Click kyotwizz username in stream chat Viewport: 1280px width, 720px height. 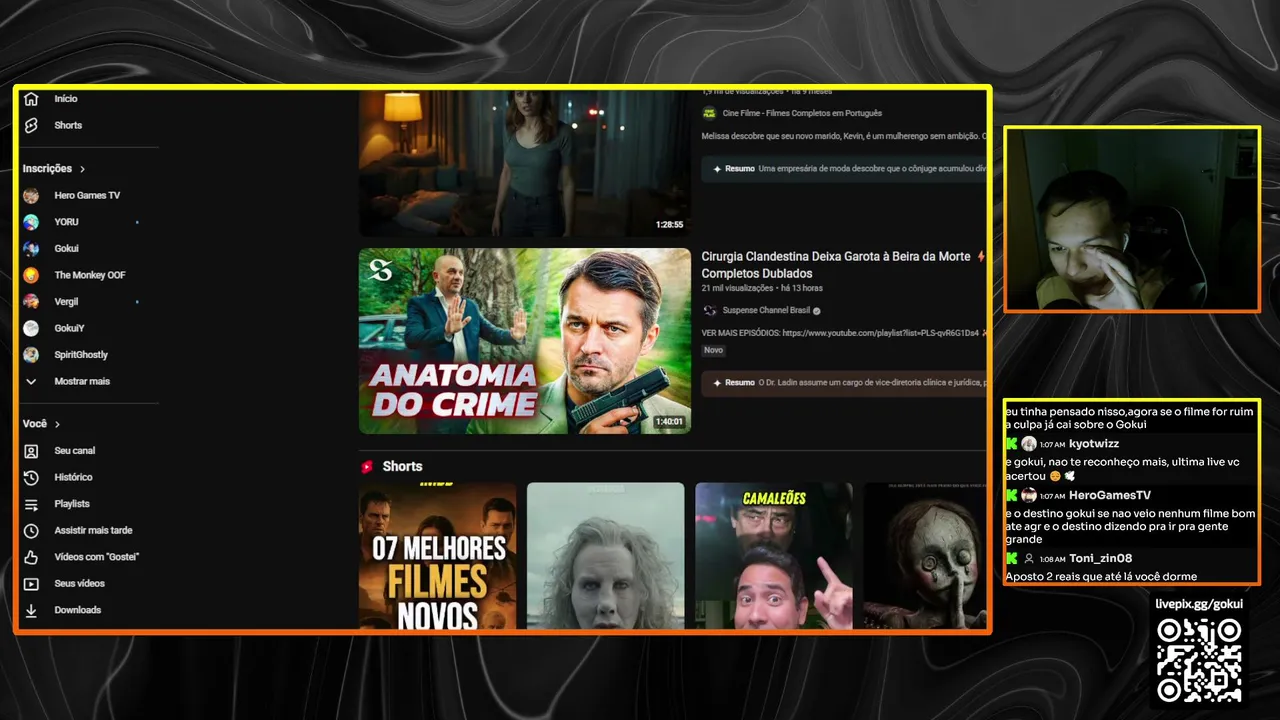[x=1094, y=444]
